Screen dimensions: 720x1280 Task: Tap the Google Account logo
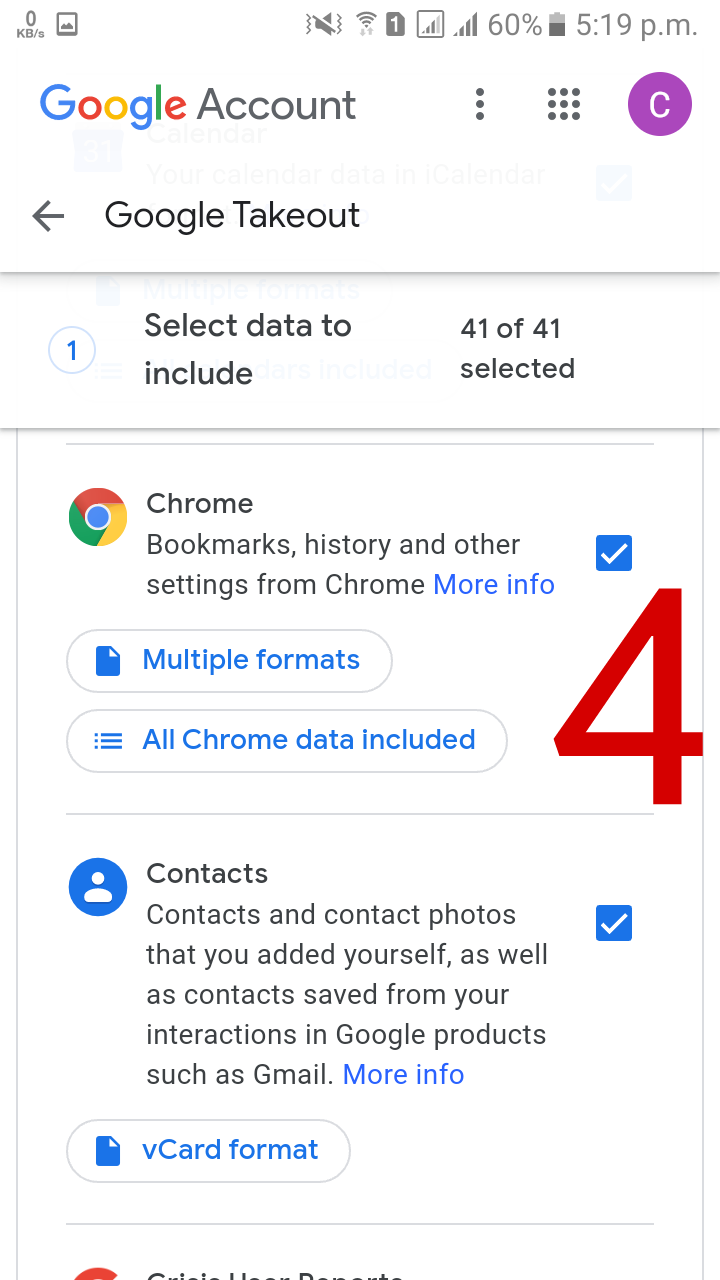click(x=198, y=104)
